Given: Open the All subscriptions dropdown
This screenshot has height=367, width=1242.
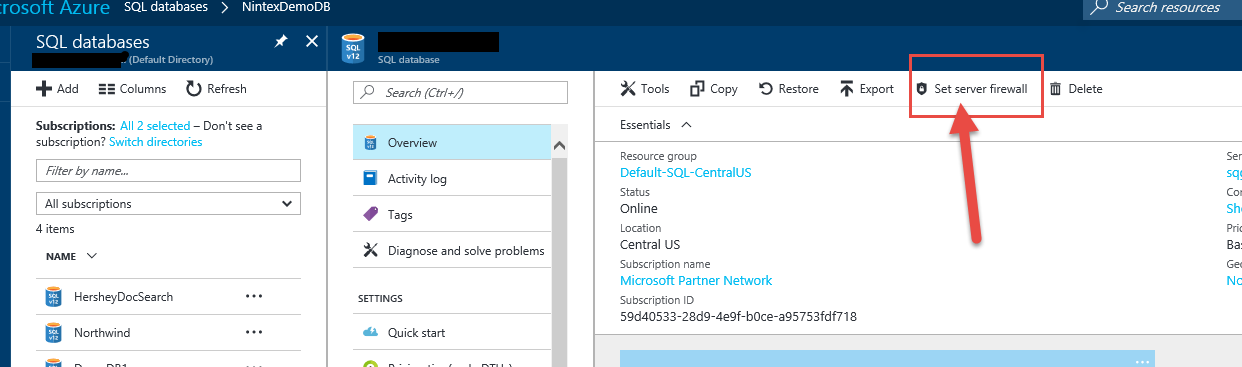Looking at the screenshot, I should tap(168, 203).
